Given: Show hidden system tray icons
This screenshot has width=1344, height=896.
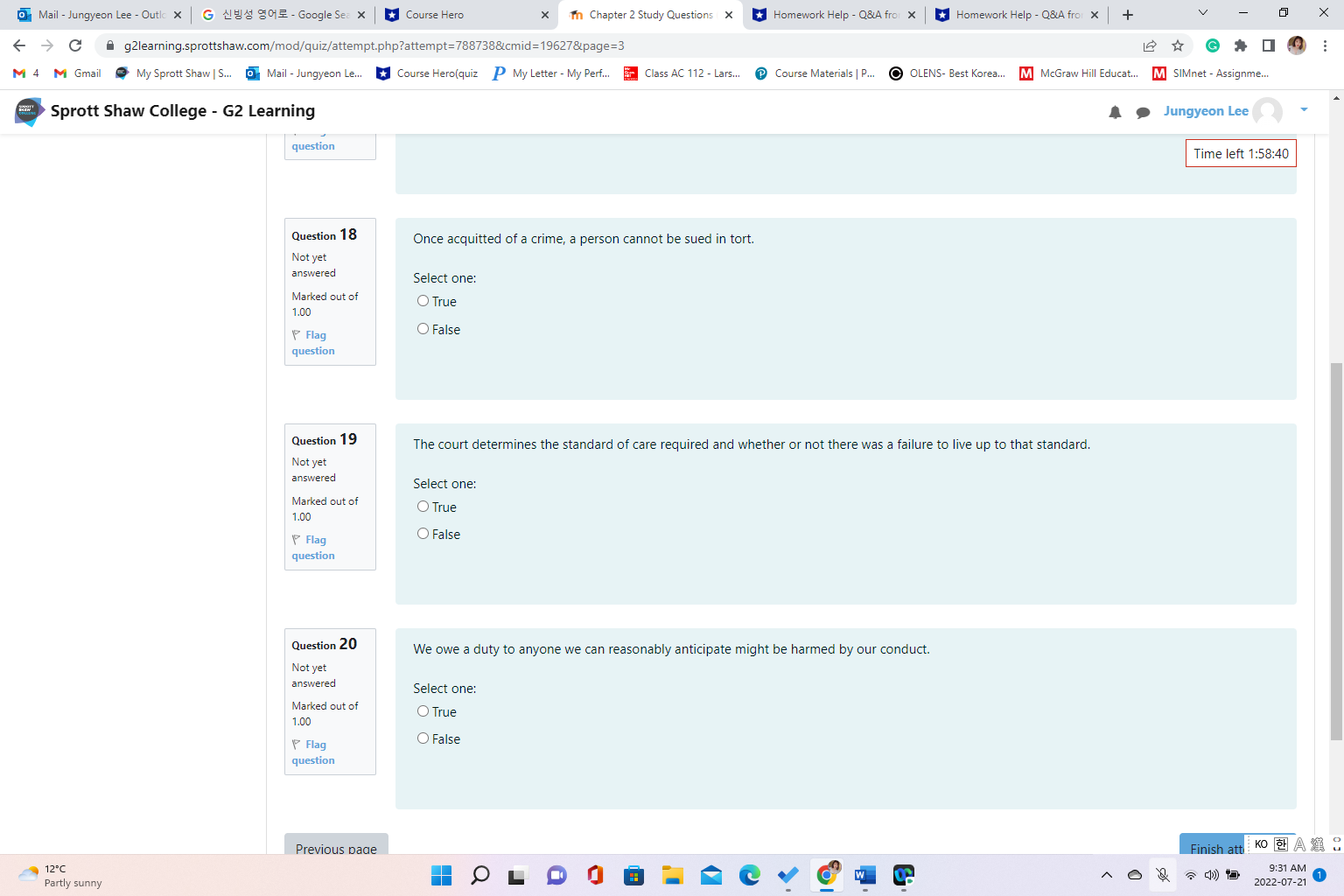Looking at the screenshot, I should (x=1107, y=875).
